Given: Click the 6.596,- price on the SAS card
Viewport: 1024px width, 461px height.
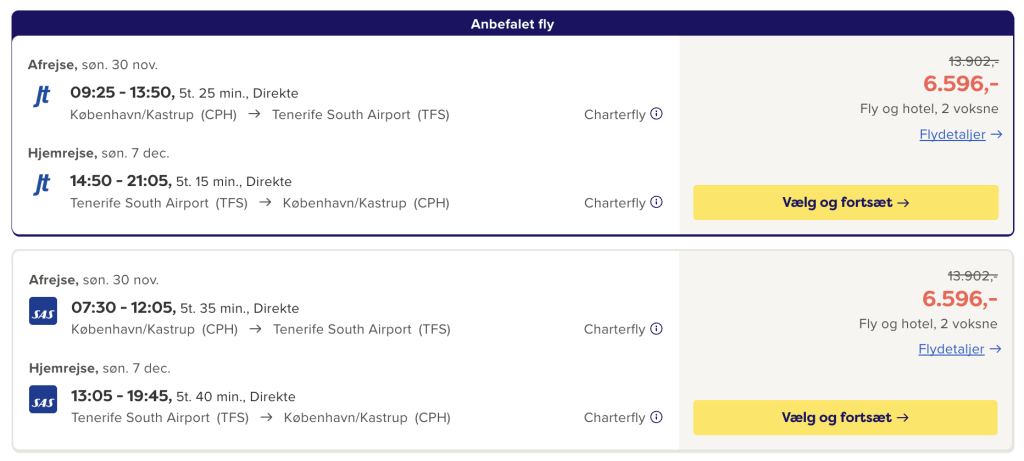Looking at the screenshot, I should (x=960, y=298).
